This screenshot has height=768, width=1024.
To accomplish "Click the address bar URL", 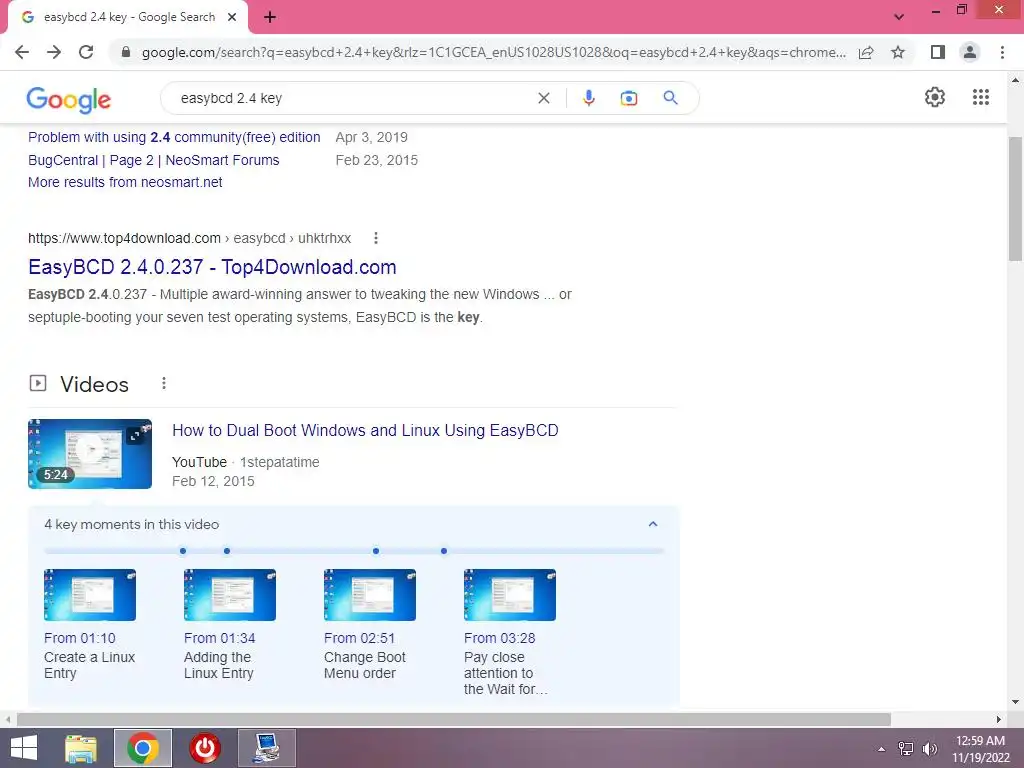I will click(493, 52).
